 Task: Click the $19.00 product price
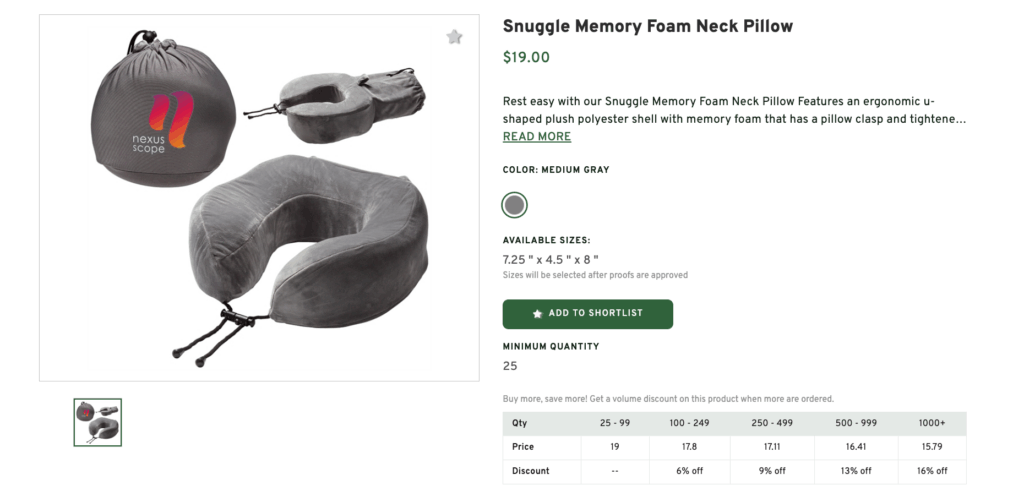(526, 58)
